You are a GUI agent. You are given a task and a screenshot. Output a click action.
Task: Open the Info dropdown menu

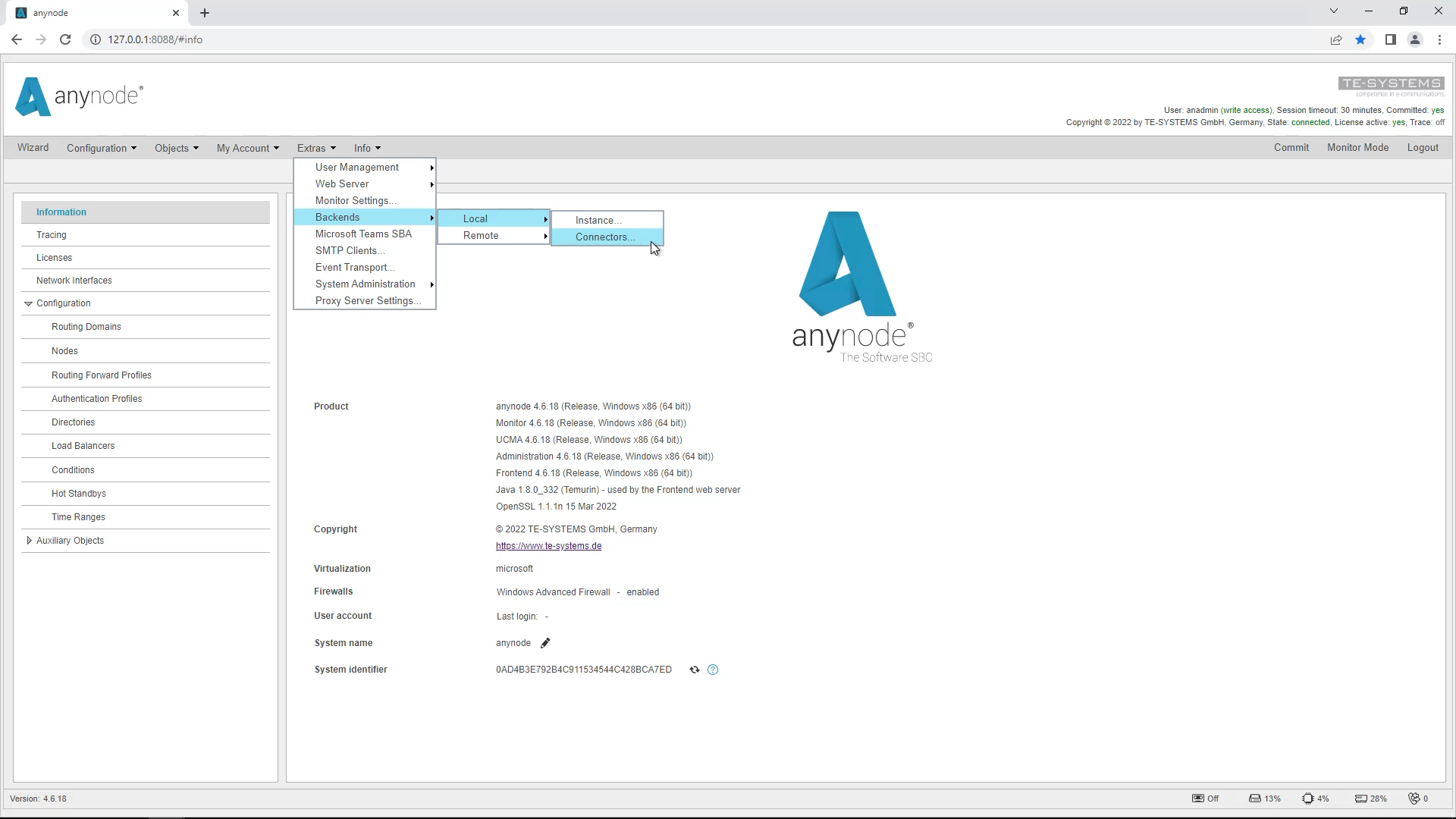click(x=367, y=148)
